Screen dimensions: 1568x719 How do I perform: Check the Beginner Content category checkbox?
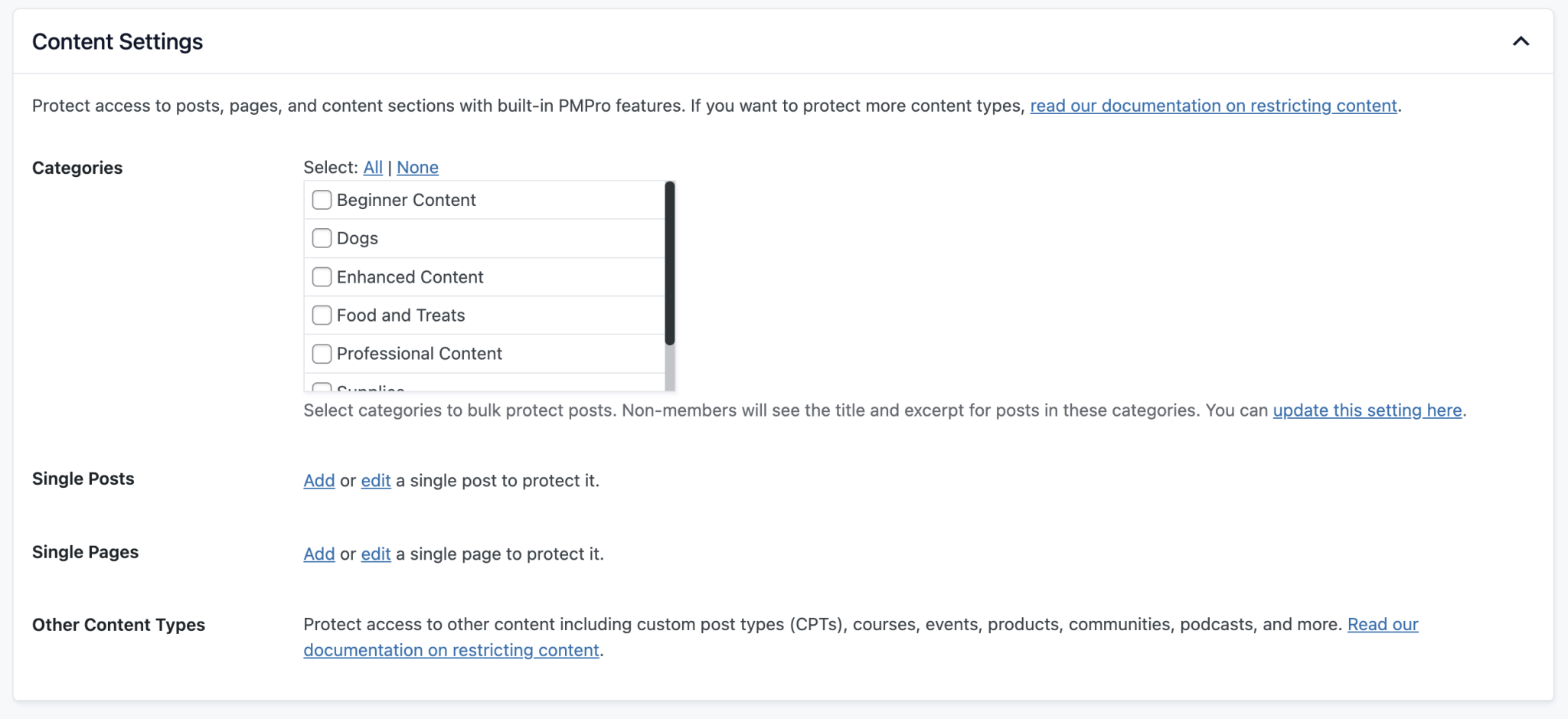(x=322, y=200)
